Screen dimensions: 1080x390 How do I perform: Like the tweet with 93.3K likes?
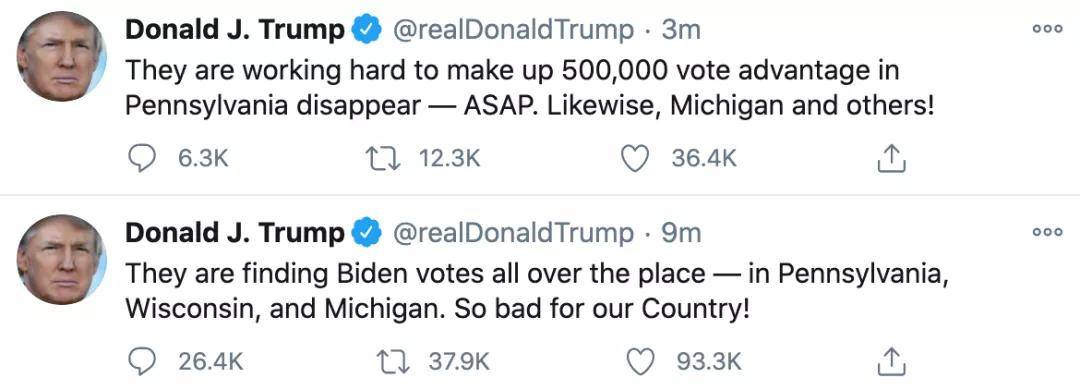click(640, 362)
